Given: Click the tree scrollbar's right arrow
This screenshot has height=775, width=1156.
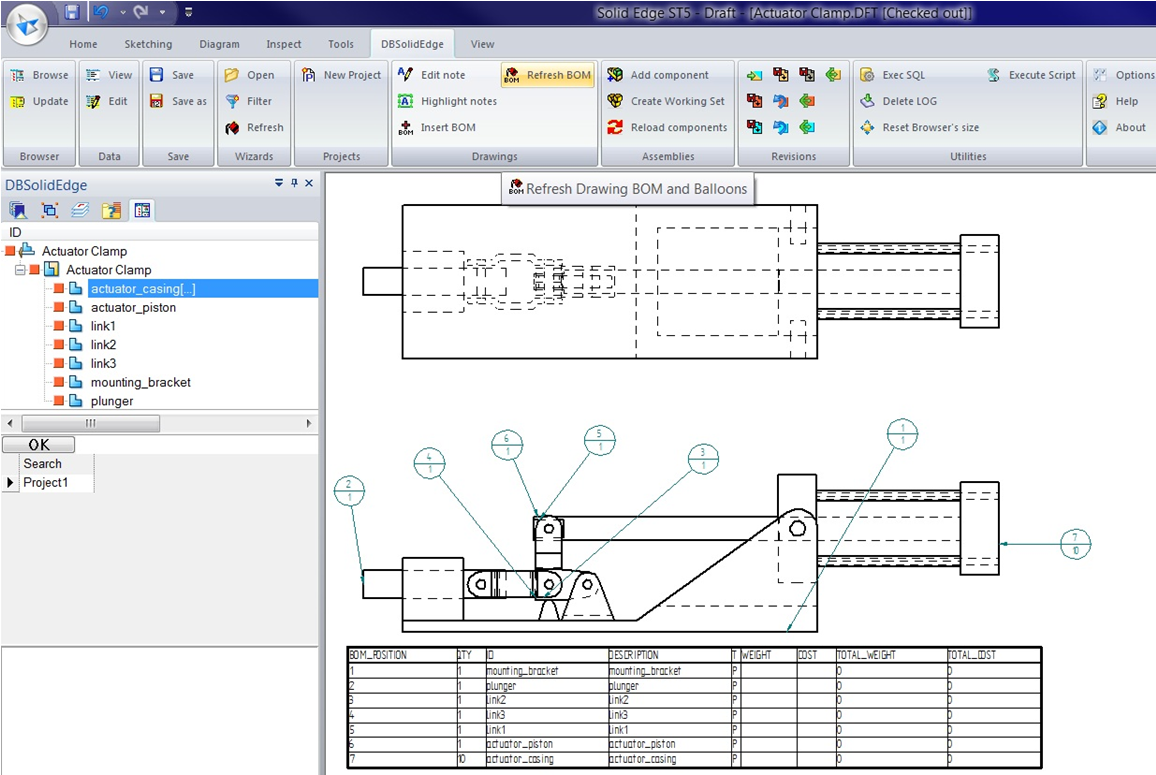Looking at the screenshot, I should [x=309, y=423].
